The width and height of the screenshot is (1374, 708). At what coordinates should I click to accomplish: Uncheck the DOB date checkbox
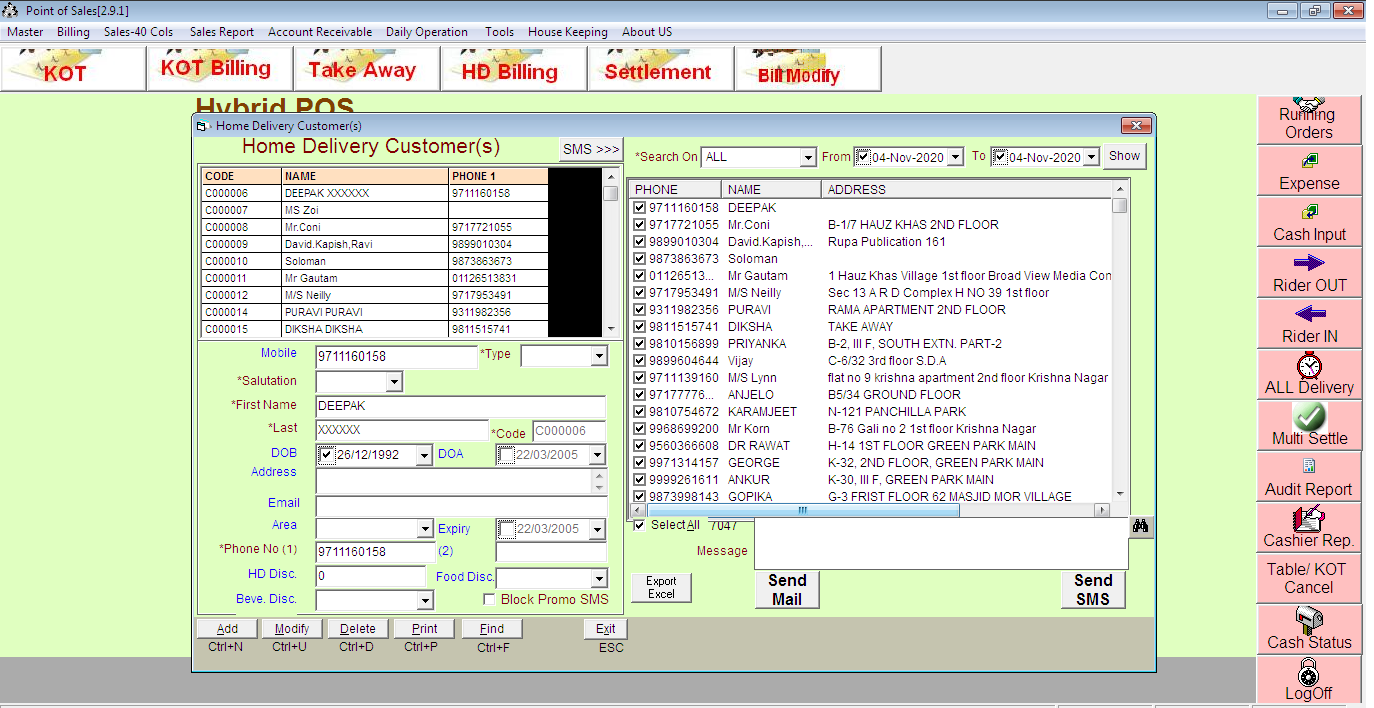tap(327, 455)
